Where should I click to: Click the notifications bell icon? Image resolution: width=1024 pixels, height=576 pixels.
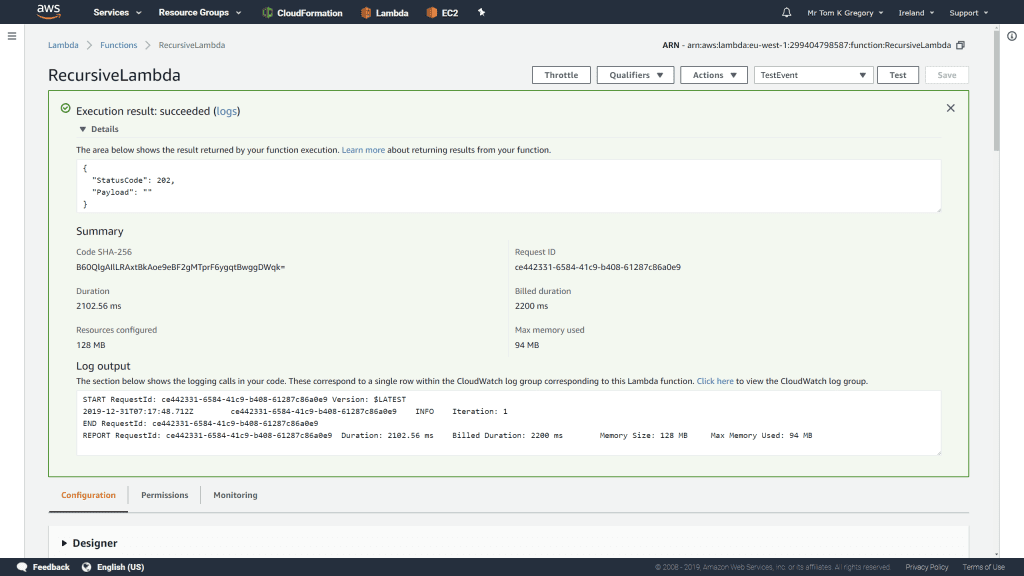[786, 13]
